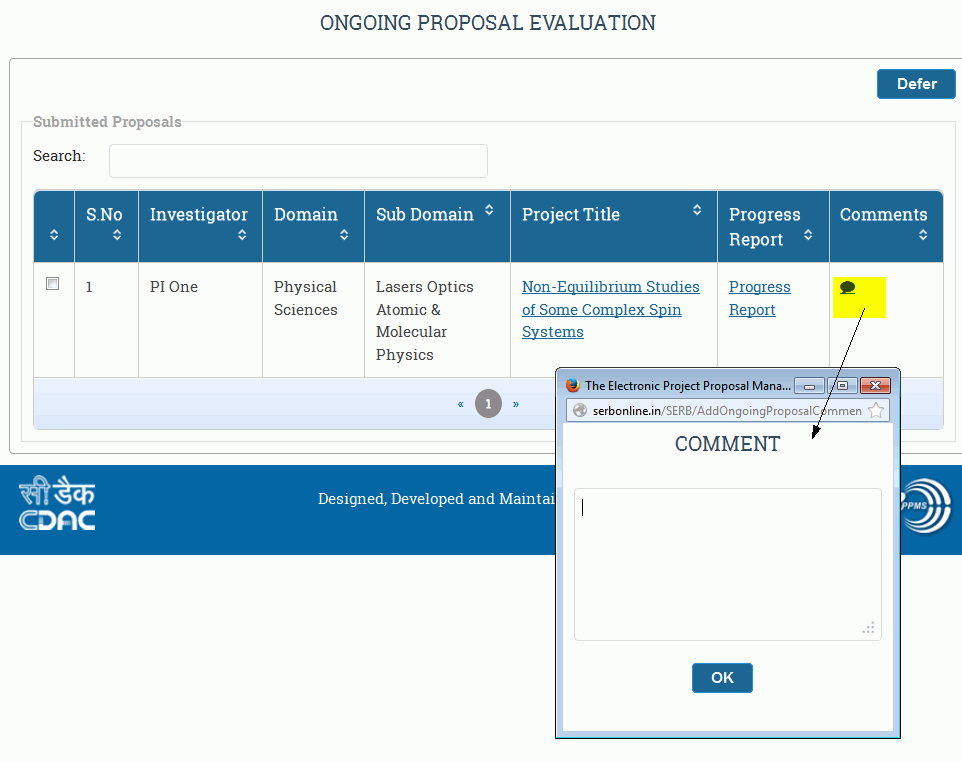Tick the checkbox for proposal row 1
Image resolution: width=962 pixels, height=762 pixels.
point(53,283)
